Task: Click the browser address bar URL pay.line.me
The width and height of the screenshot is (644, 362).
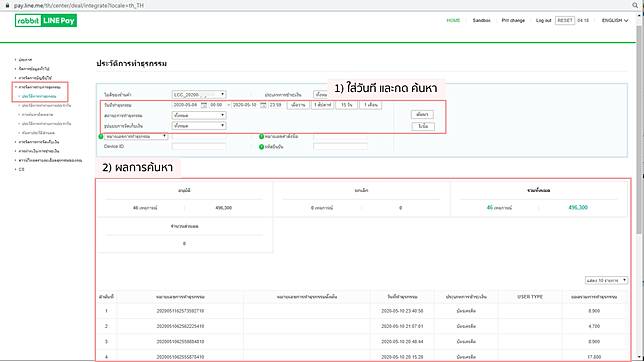Action: point(79,6)
